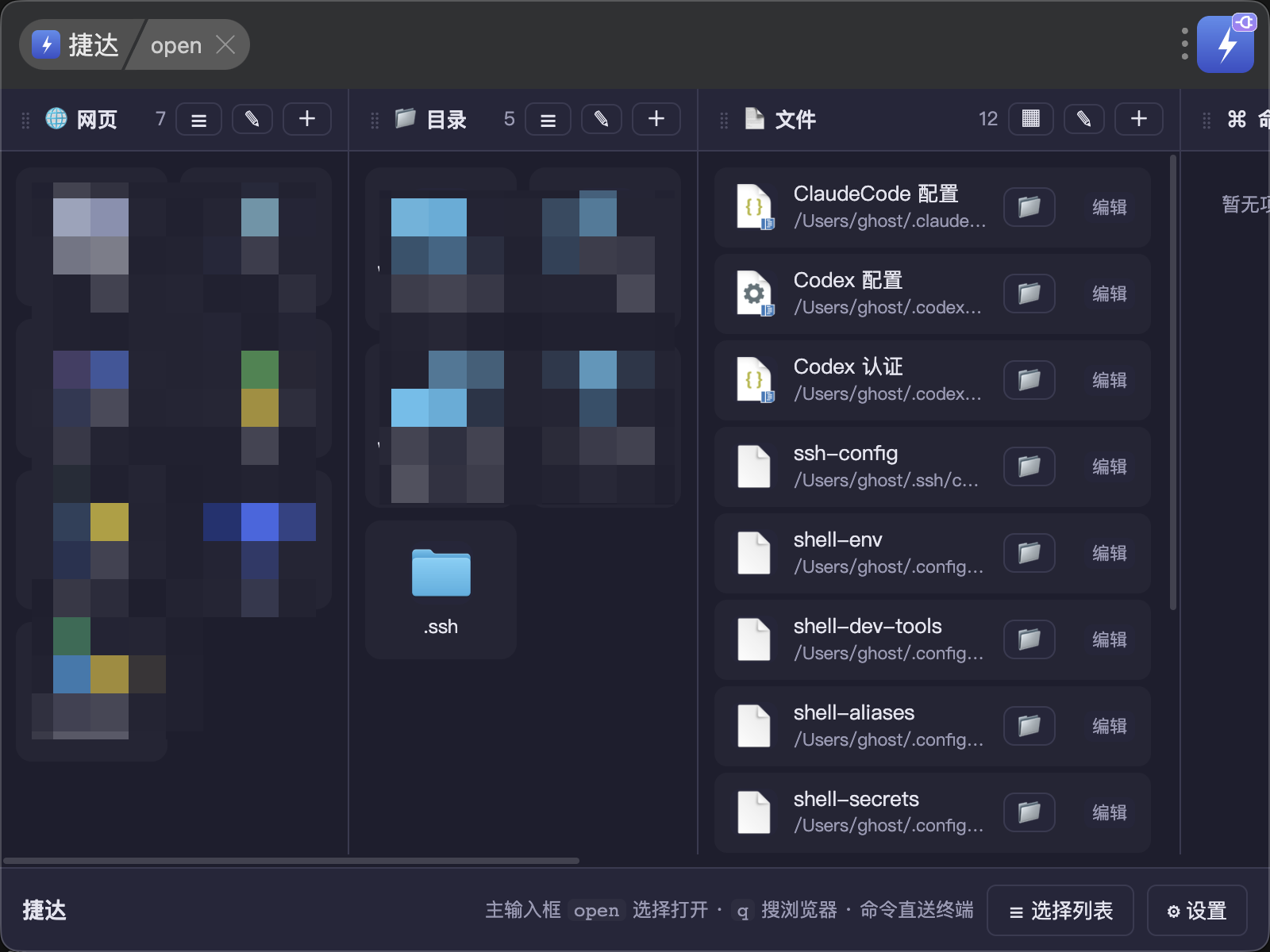
Task: Reveal shell-secrets in folder
Action: [x=1029, y=812]
